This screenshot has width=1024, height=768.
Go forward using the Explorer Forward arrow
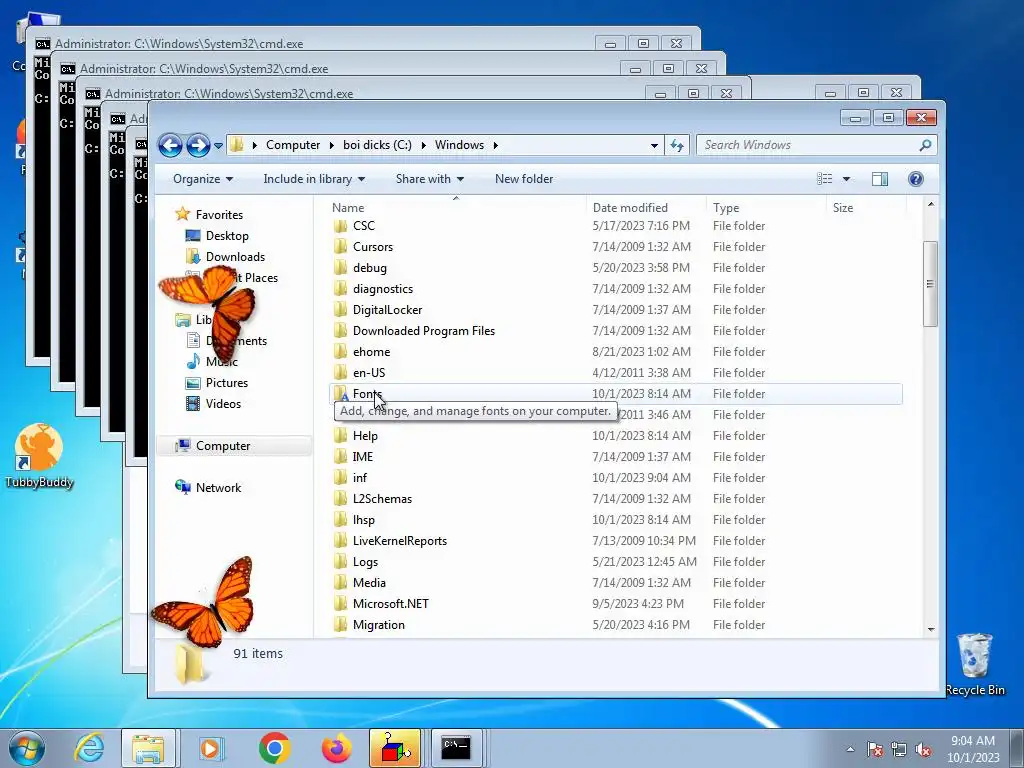198,145
